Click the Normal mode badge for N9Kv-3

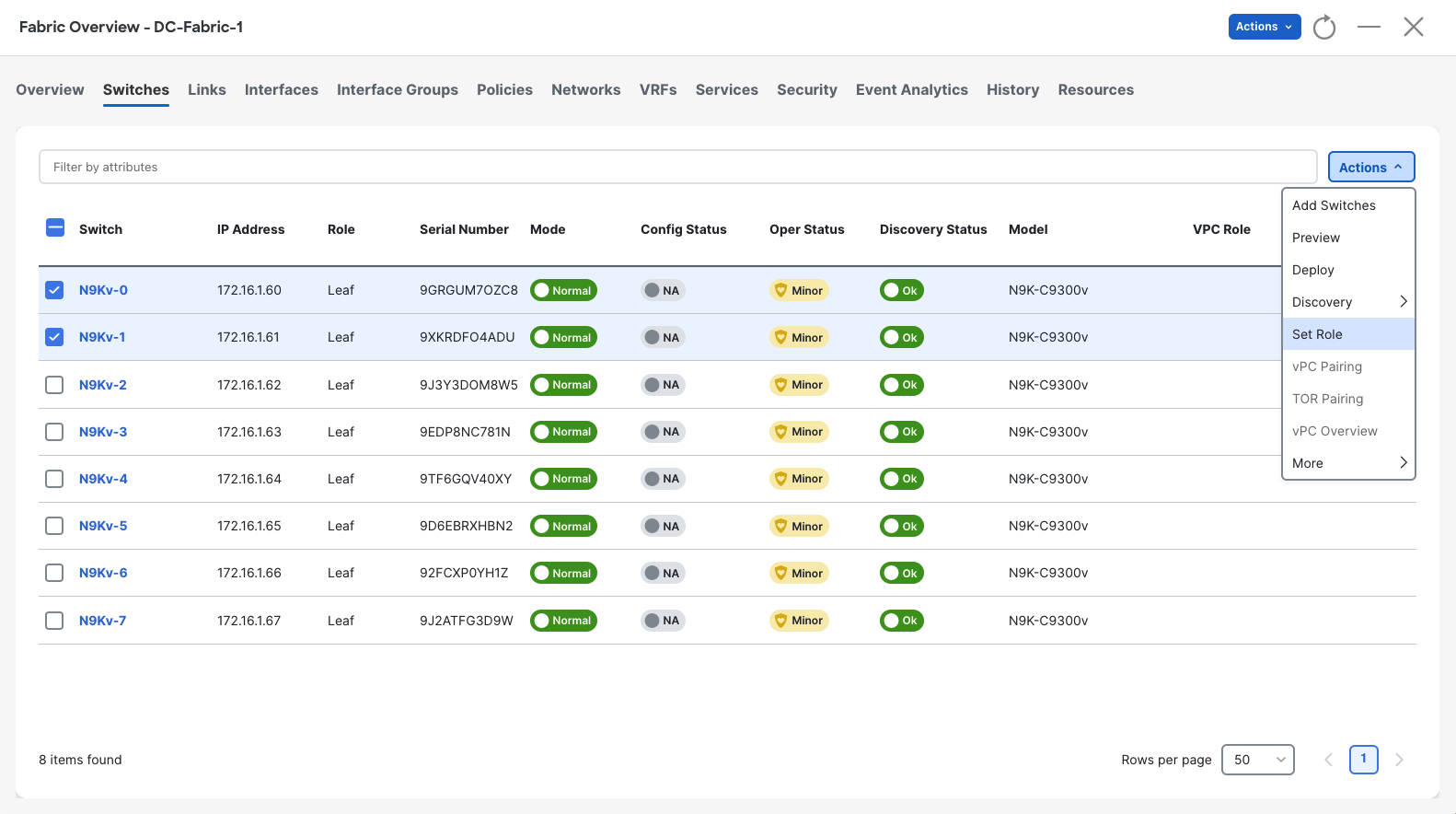click(x=563, y=432)
